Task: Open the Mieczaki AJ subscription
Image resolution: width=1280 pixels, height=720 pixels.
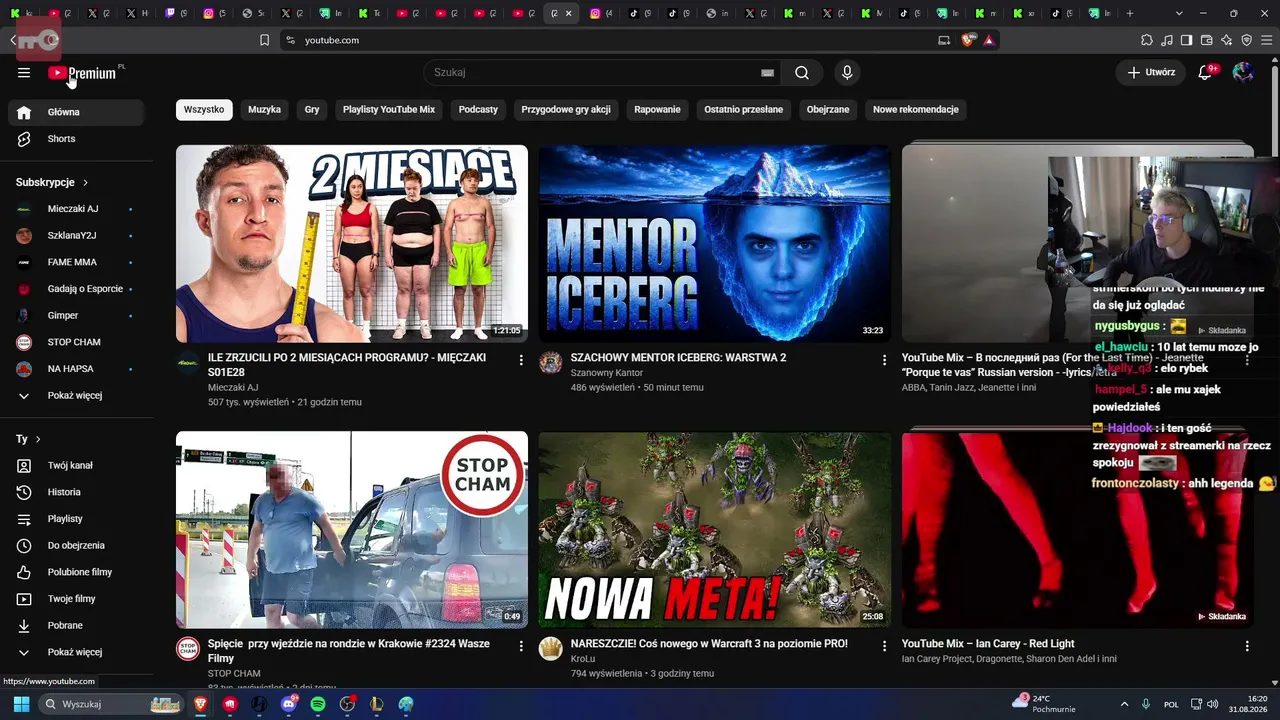Action: coord(76,209)
